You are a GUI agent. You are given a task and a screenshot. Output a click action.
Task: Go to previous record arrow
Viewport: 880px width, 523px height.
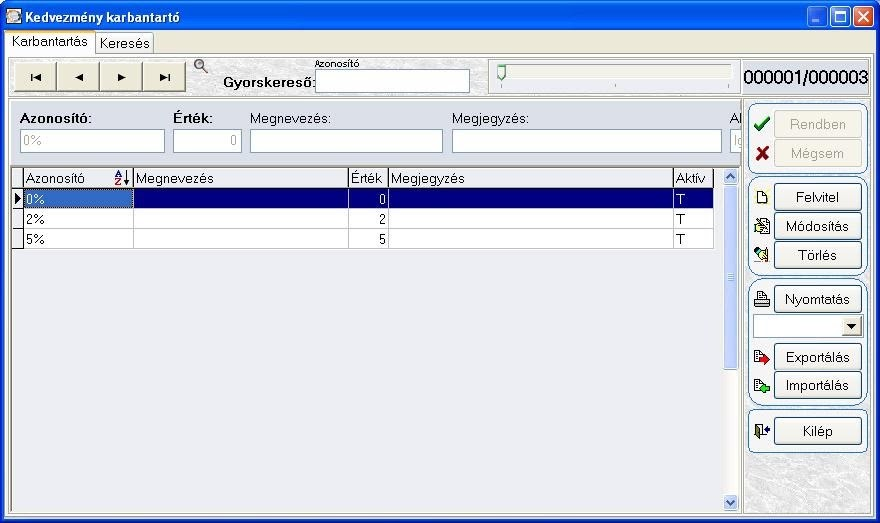(x=79, y=77)
